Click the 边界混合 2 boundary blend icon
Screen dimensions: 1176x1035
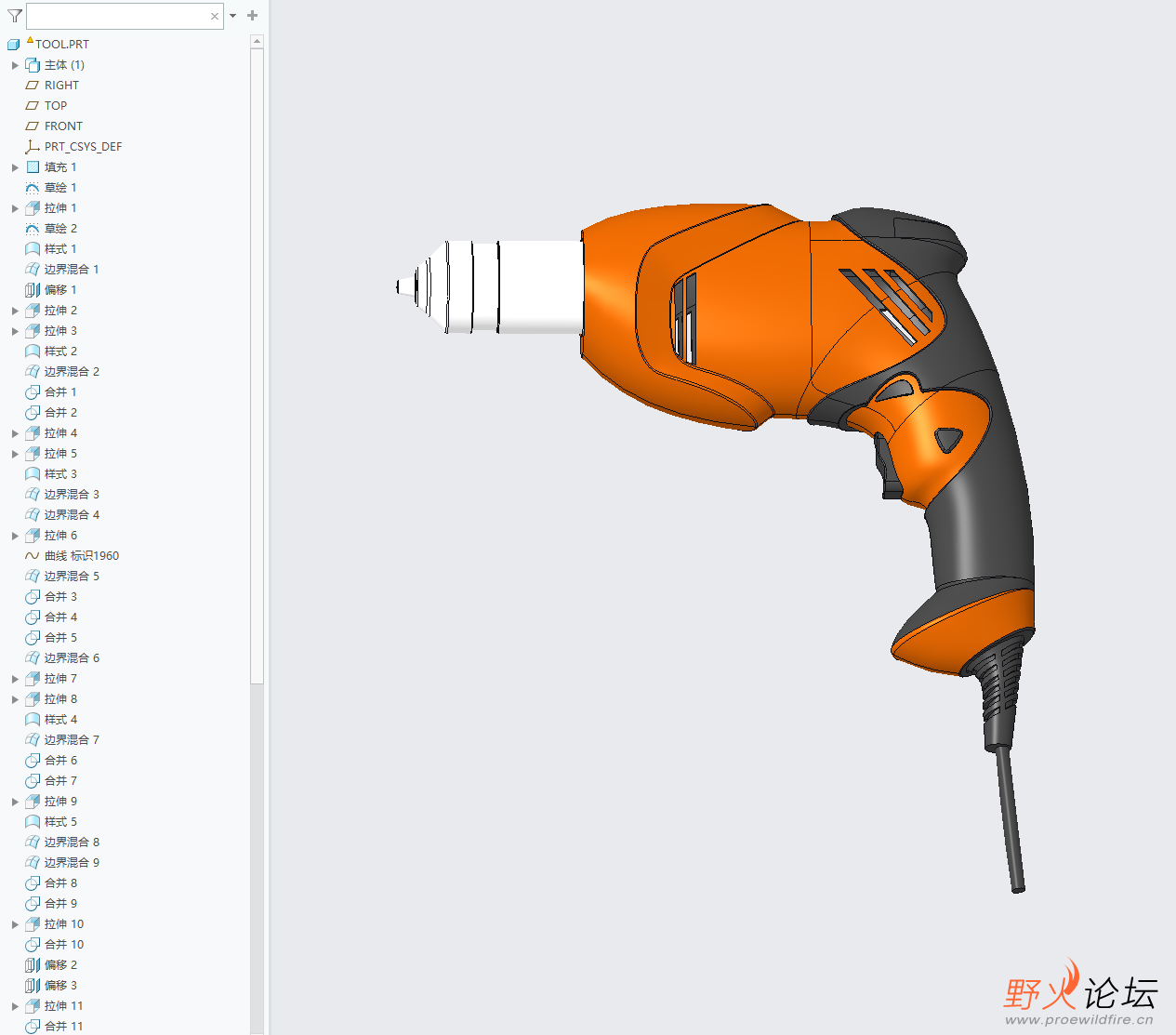[33, 372]
